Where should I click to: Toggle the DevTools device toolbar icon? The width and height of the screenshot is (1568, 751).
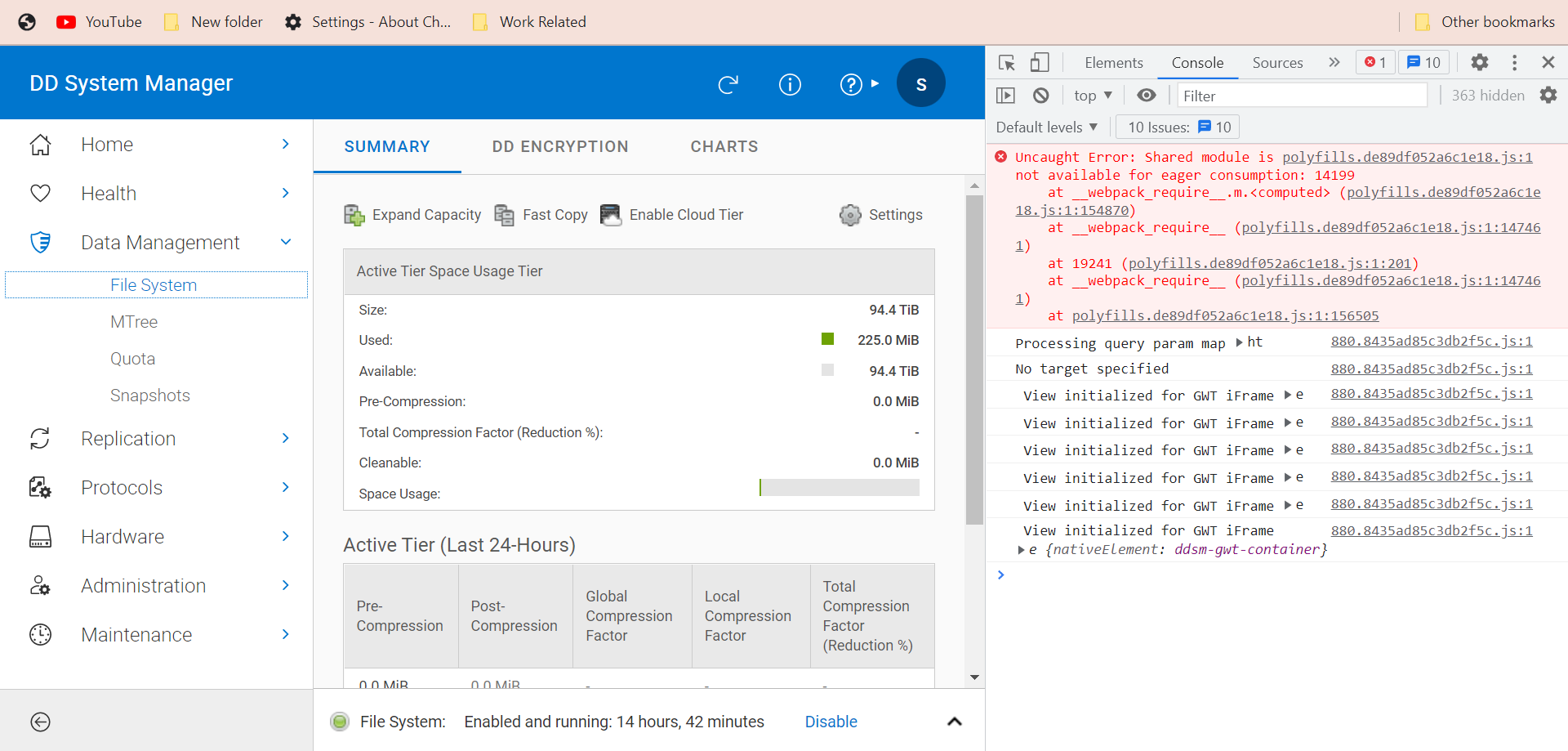click(1039, 63)
